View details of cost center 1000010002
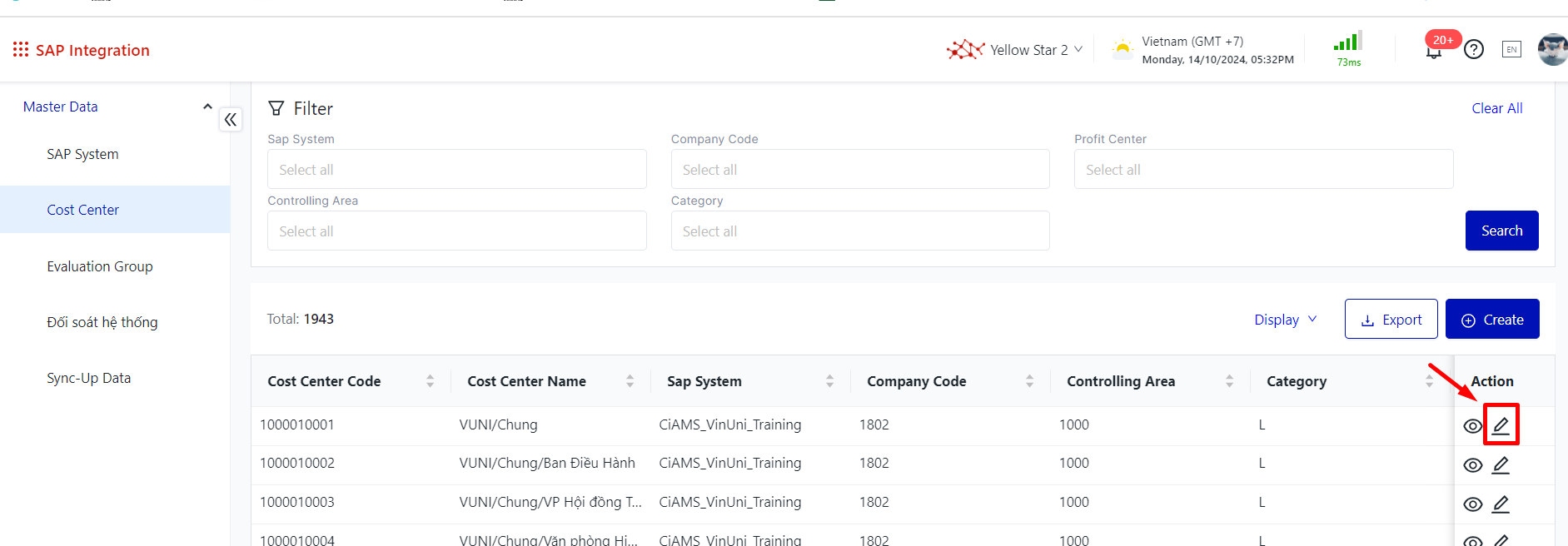This screenshot has height=546, width=1568. point(1472,465)
